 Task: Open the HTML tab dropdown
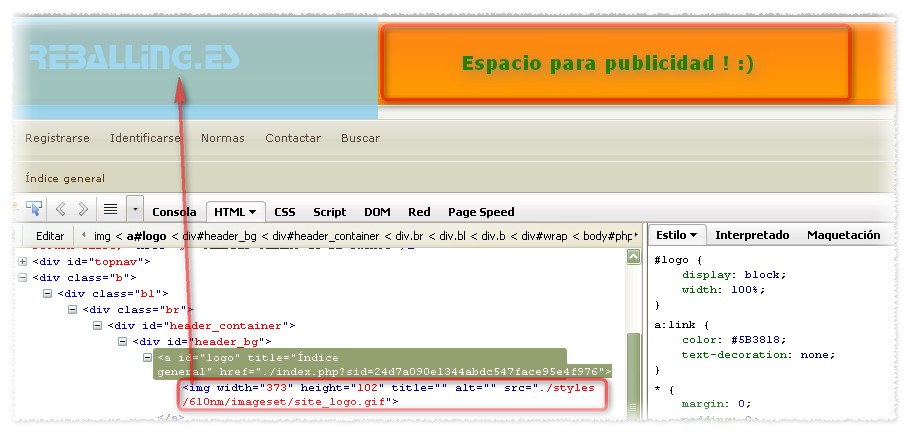(252, 212)
